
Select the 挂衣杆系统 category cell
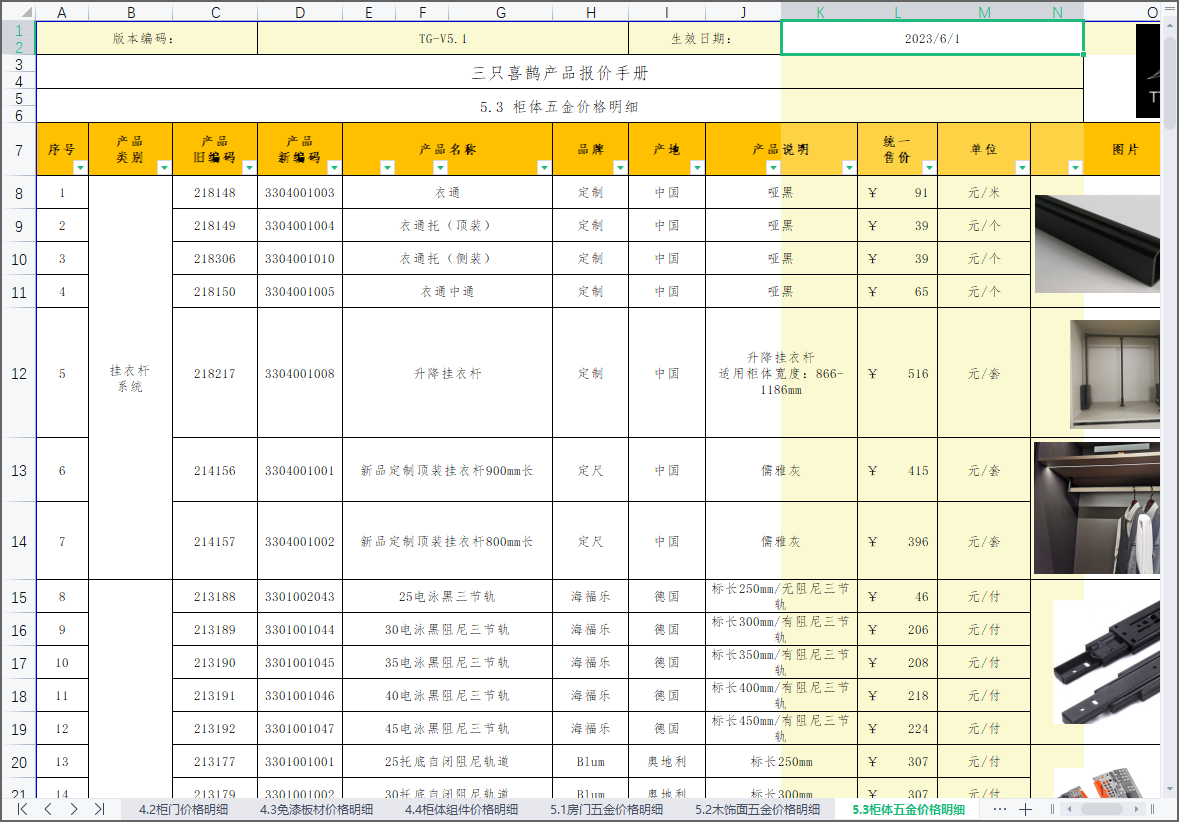[131, 378]
